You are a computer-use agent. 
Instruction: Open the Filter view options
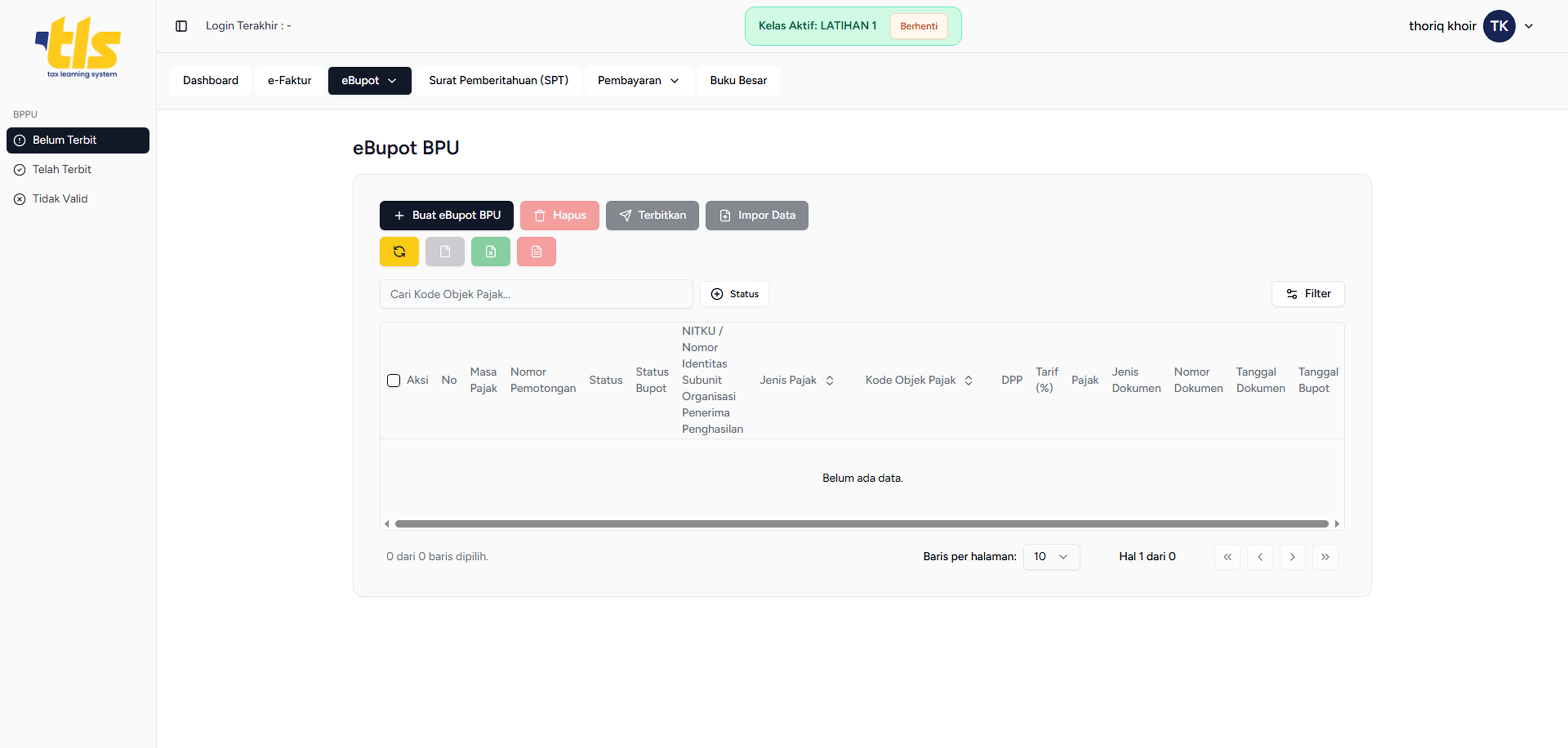pos(1307,294)
